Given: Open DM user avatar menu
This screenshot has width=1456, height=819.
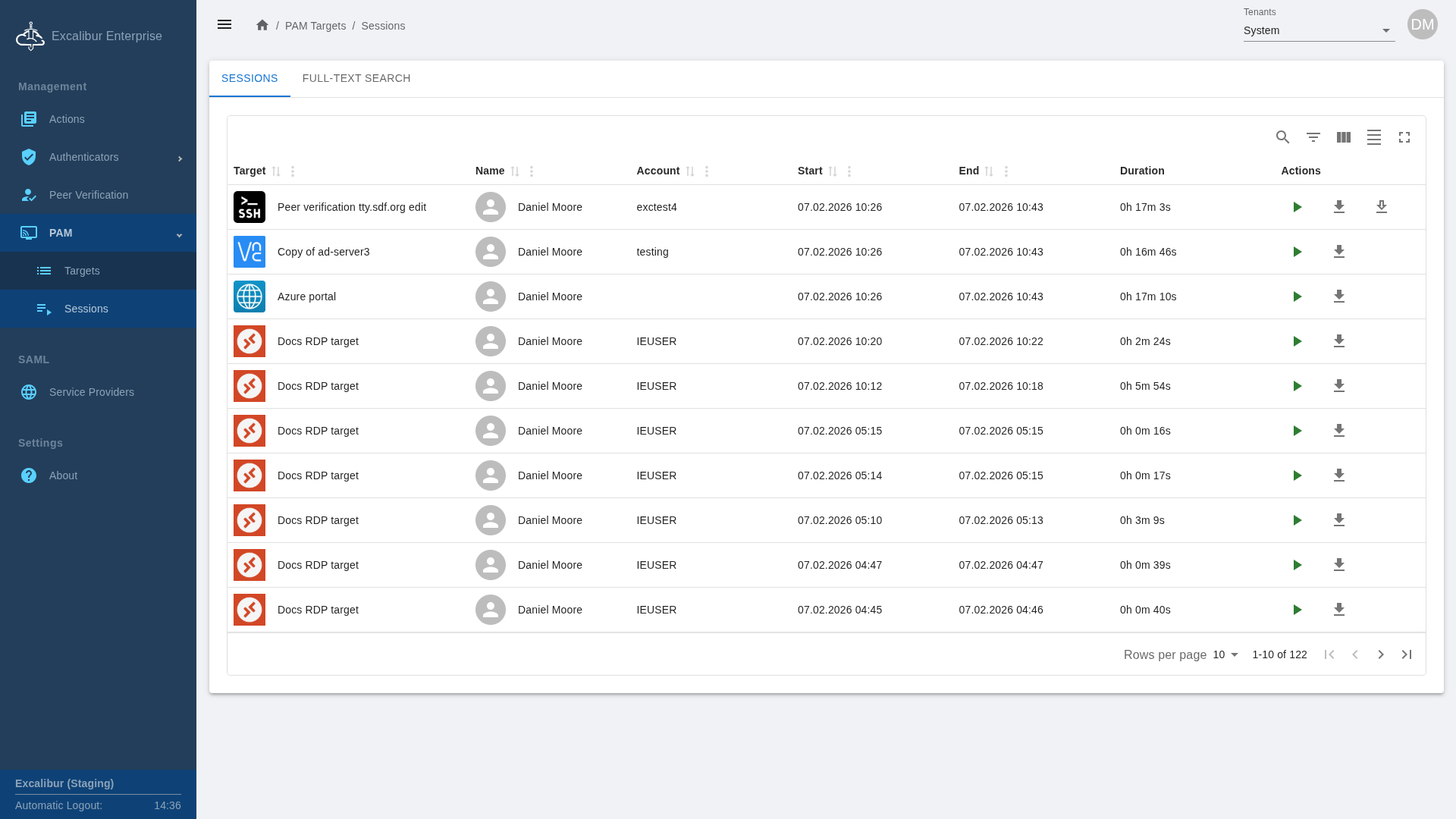Looking at the screenshot, I should [1422, 24].
